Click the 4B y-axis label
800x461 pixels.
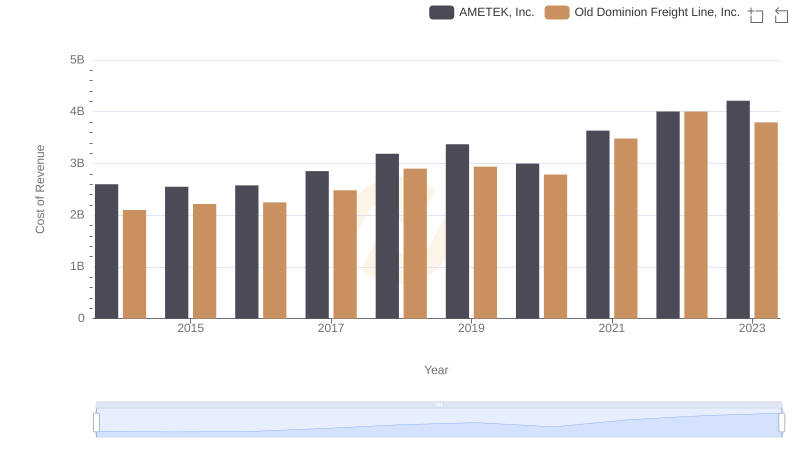click(x=78, y=111)
